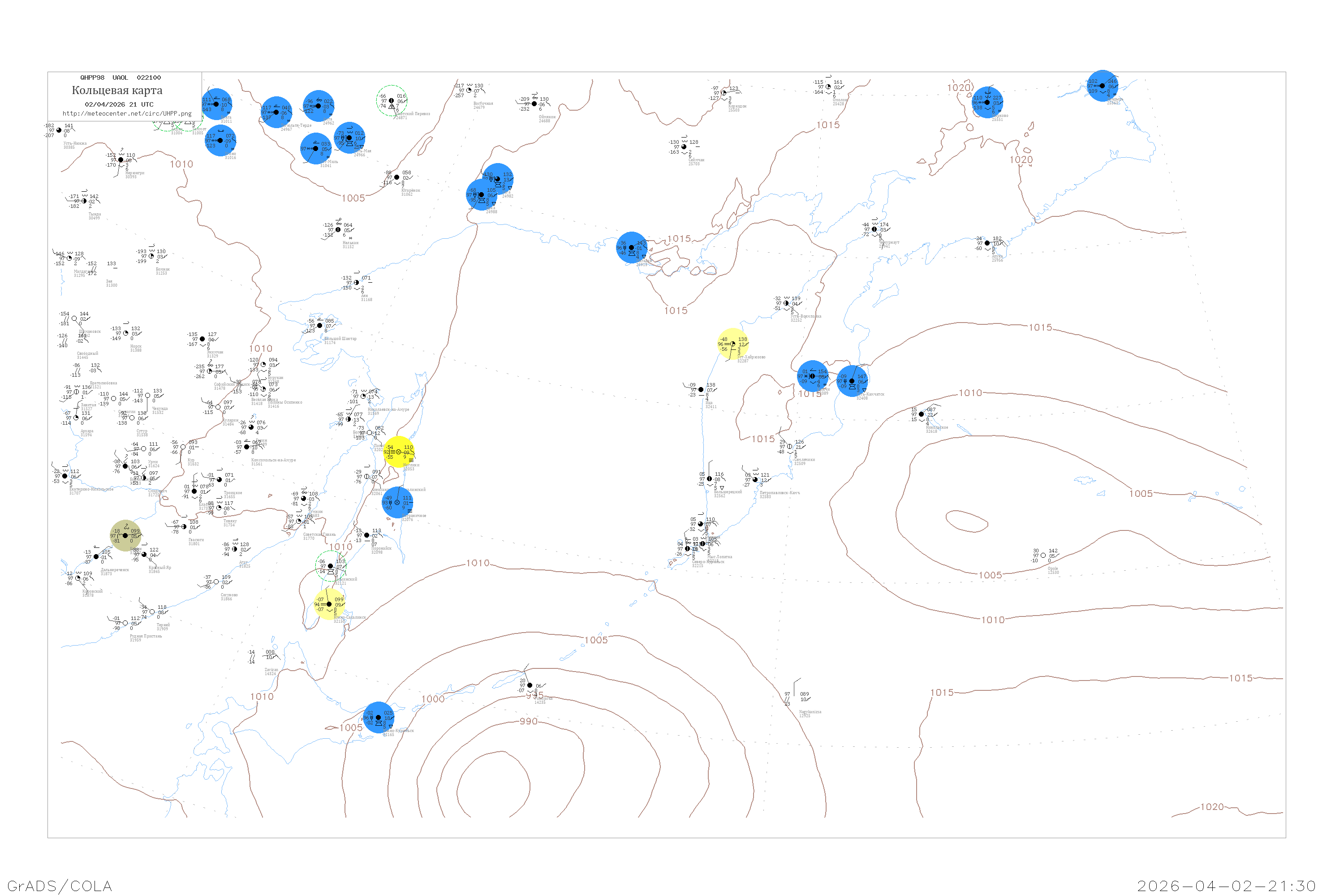Click the Усть-Мая blue station marker
This screenshot has height=896, width=1344.
349,138
